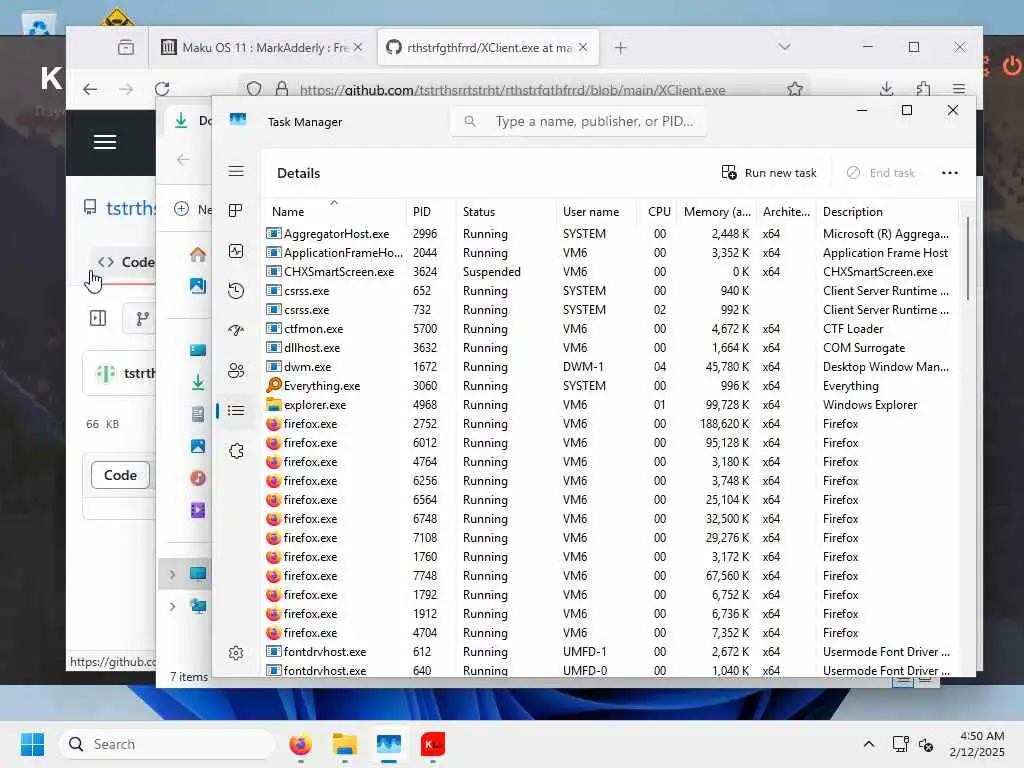Sort processes by PID column

click(430, 212)
